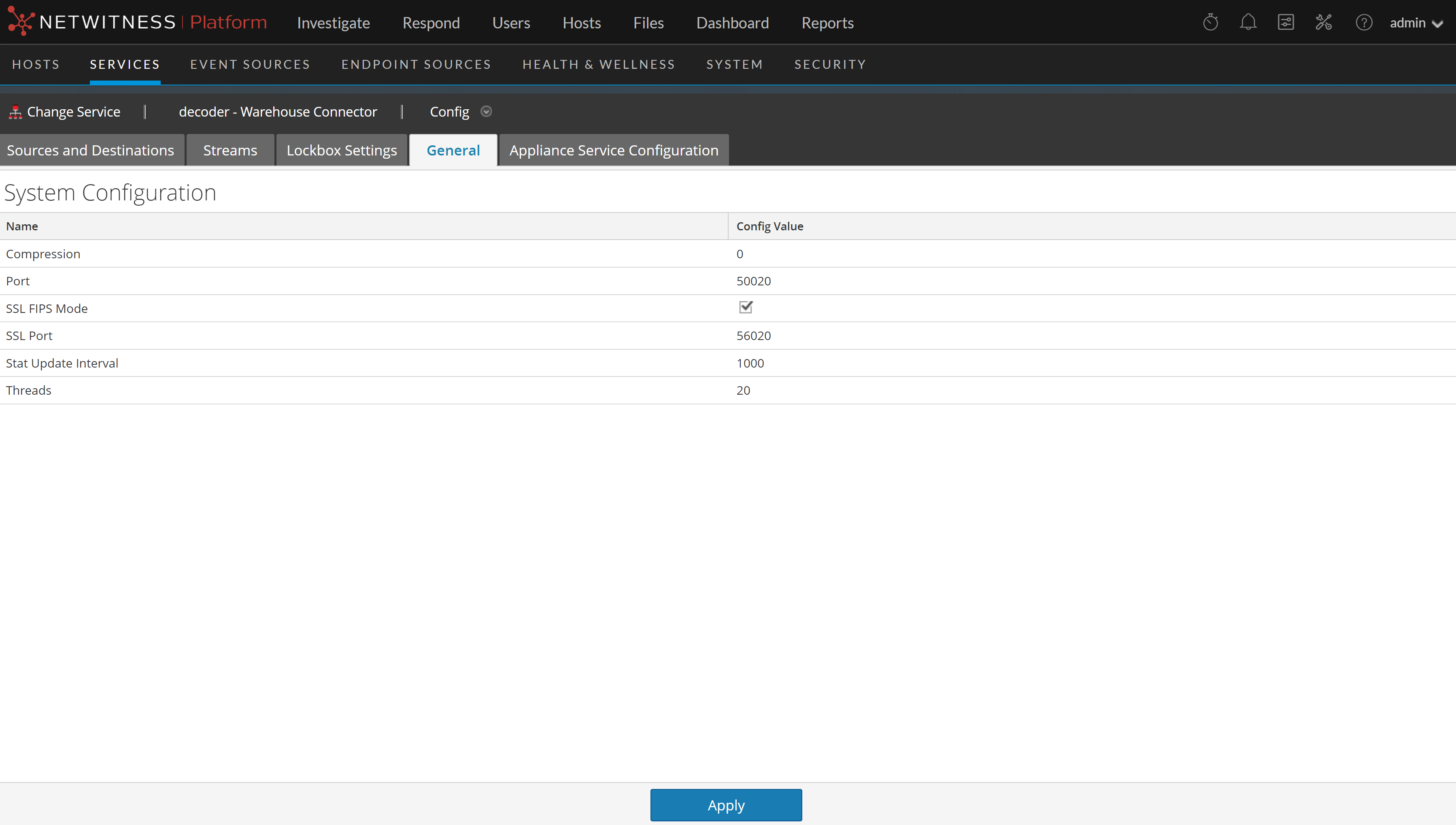The height and width of the screenshot is (825, 1456).
Task: Edit the Port value 50020
Action: tap(753, 281)
